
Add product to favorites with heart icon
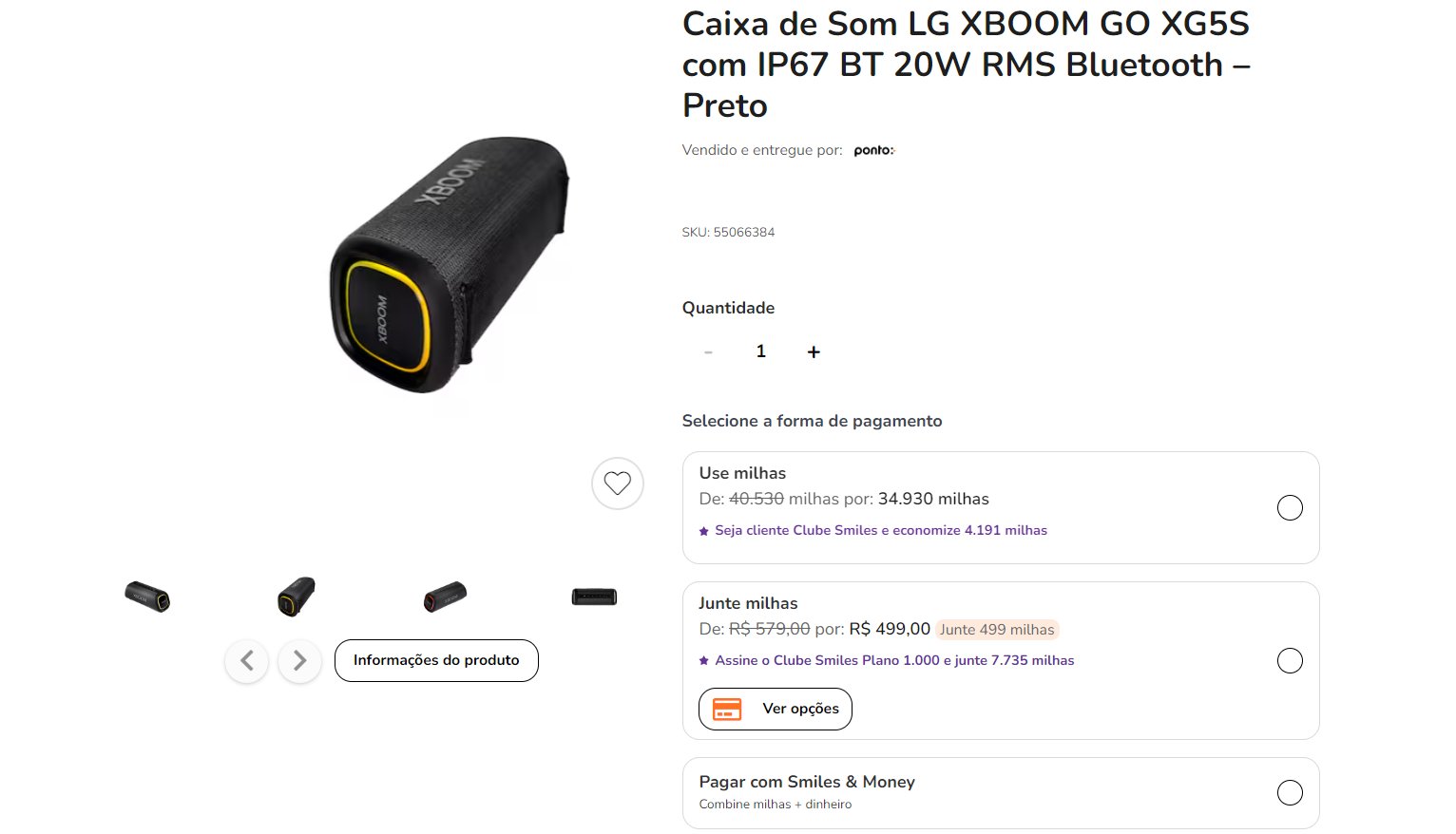click(618, 483)
